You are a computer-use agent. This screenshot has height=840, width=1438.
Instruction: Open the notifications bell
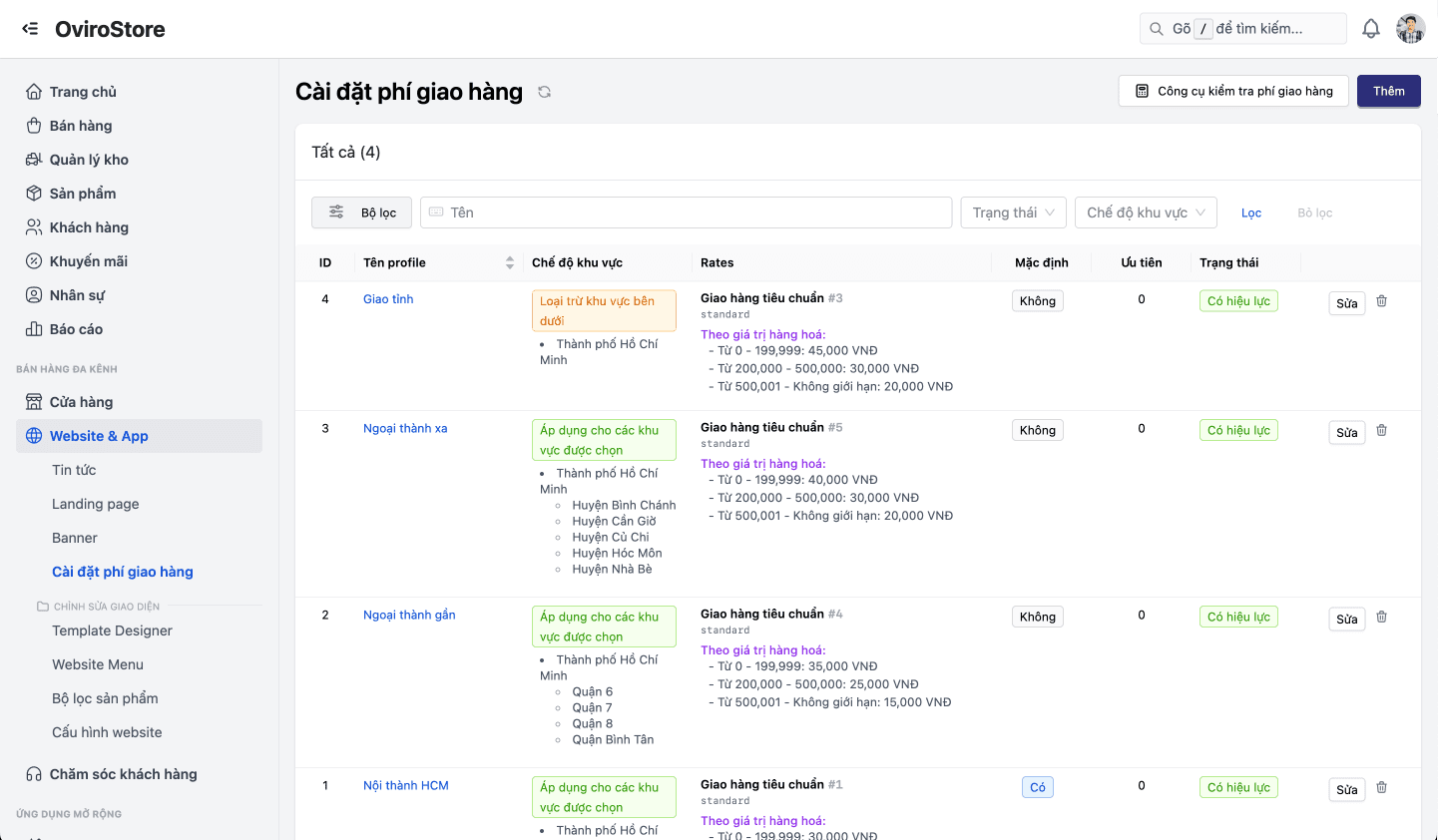1371,29
